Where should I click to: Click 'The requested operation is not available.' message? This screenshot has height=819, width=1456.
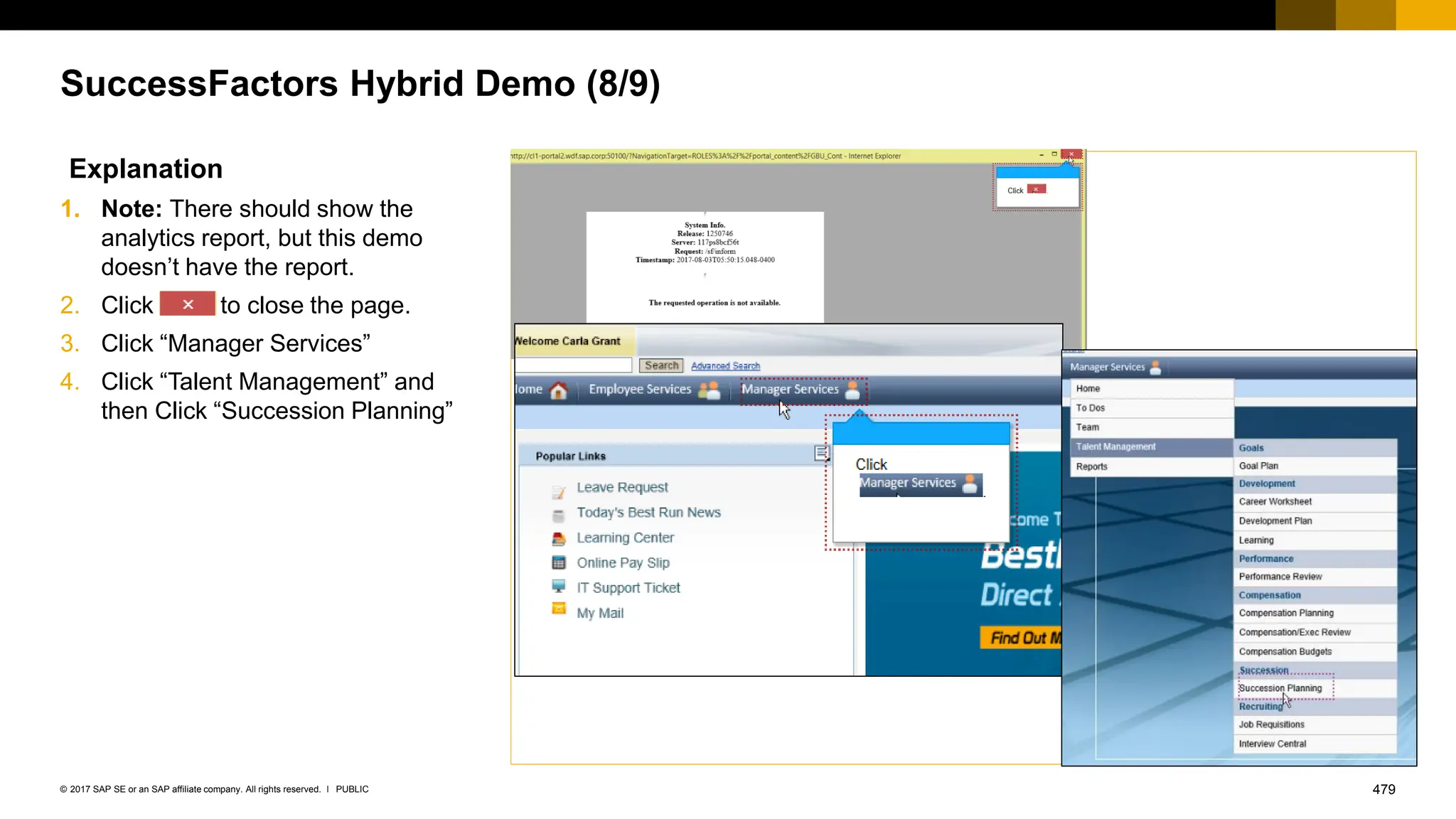pyautogui.click(x=714, y=303)
